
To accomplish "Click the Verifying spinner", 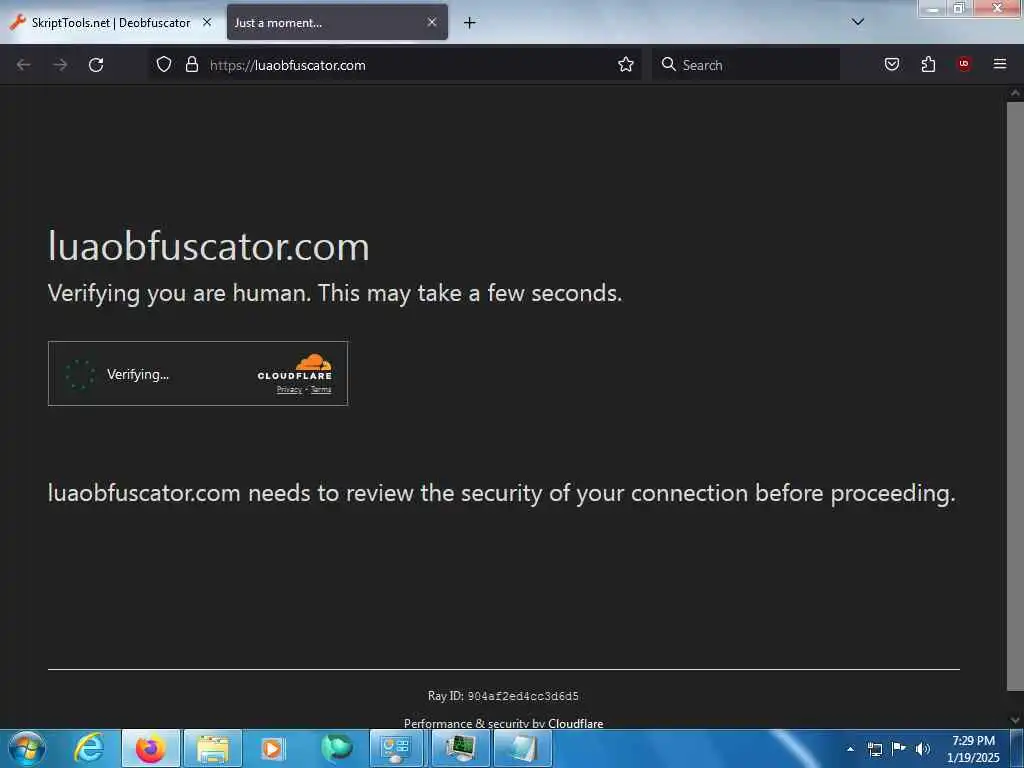I will (x=80, y=374).
